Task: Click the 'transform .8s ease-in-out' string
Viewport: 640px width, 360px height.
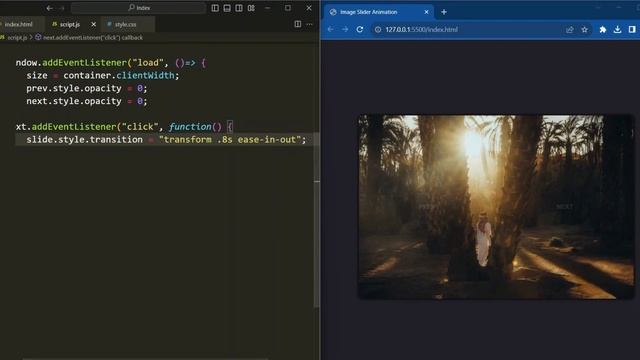Action: [x=230, y=140]
